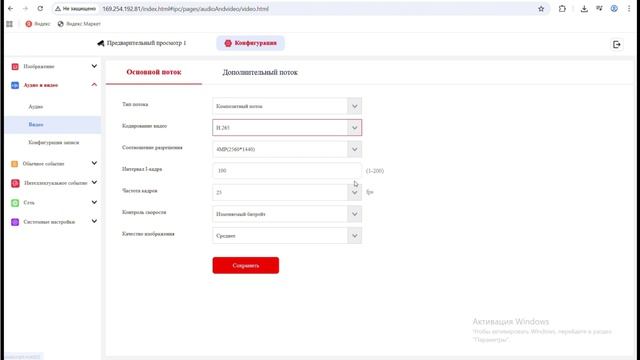Click the orange Обычное событие icon
Screen dimensions: 640x360
[x=15, y=164]
